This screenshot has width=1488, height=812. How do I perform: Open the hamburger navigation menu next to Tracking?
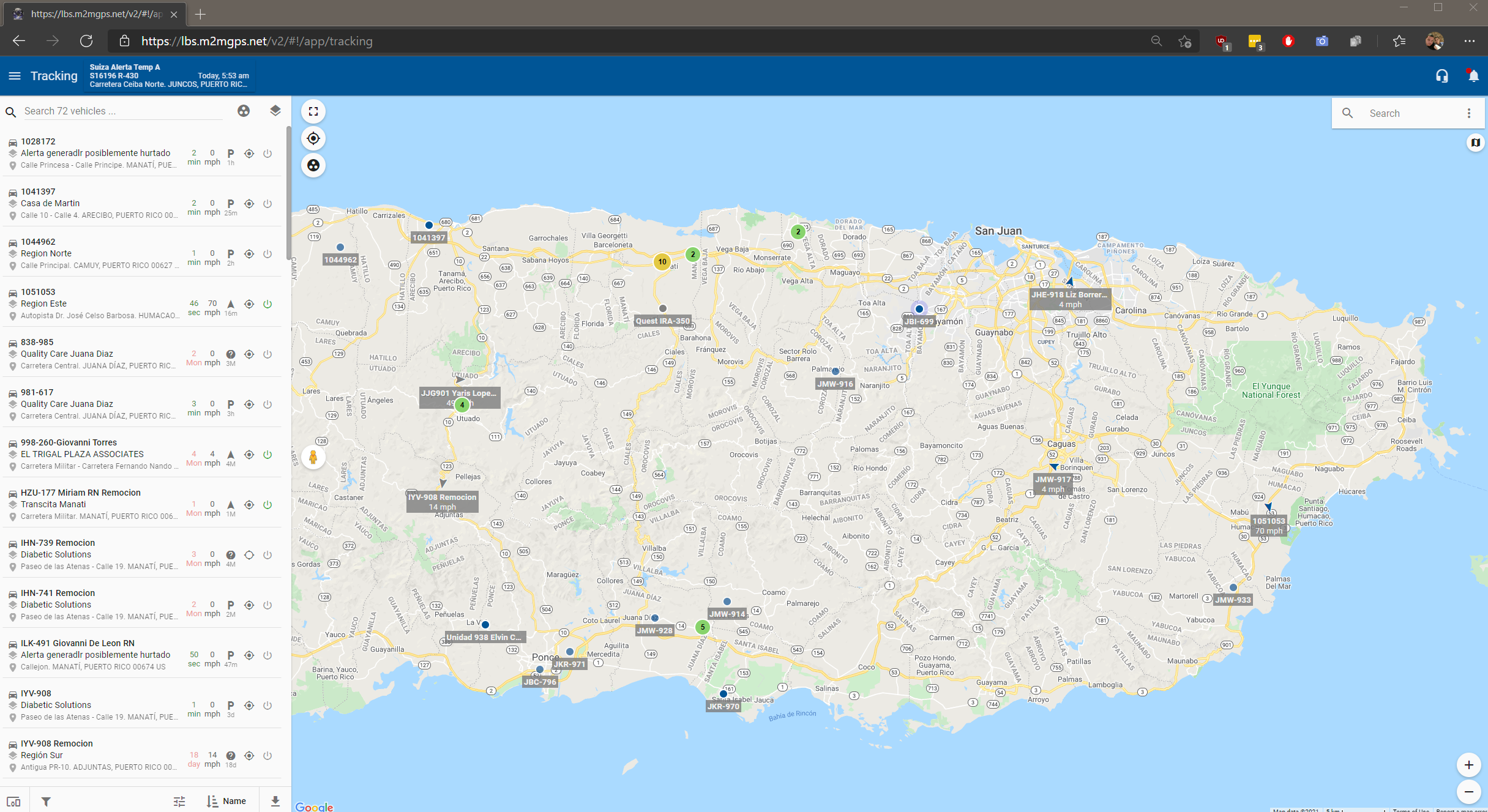14,75
